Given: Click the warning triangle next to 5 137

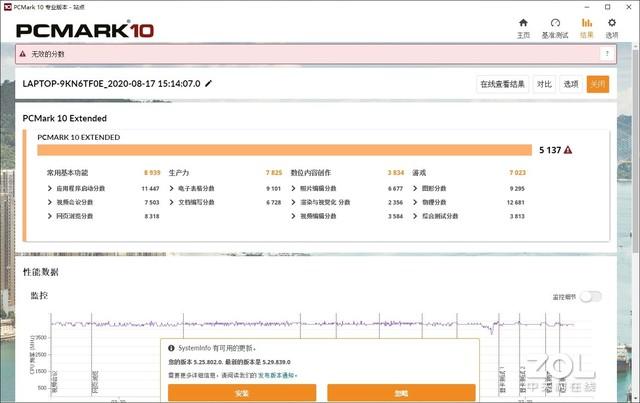Looking at the screenshot, I should coord(568,150).
